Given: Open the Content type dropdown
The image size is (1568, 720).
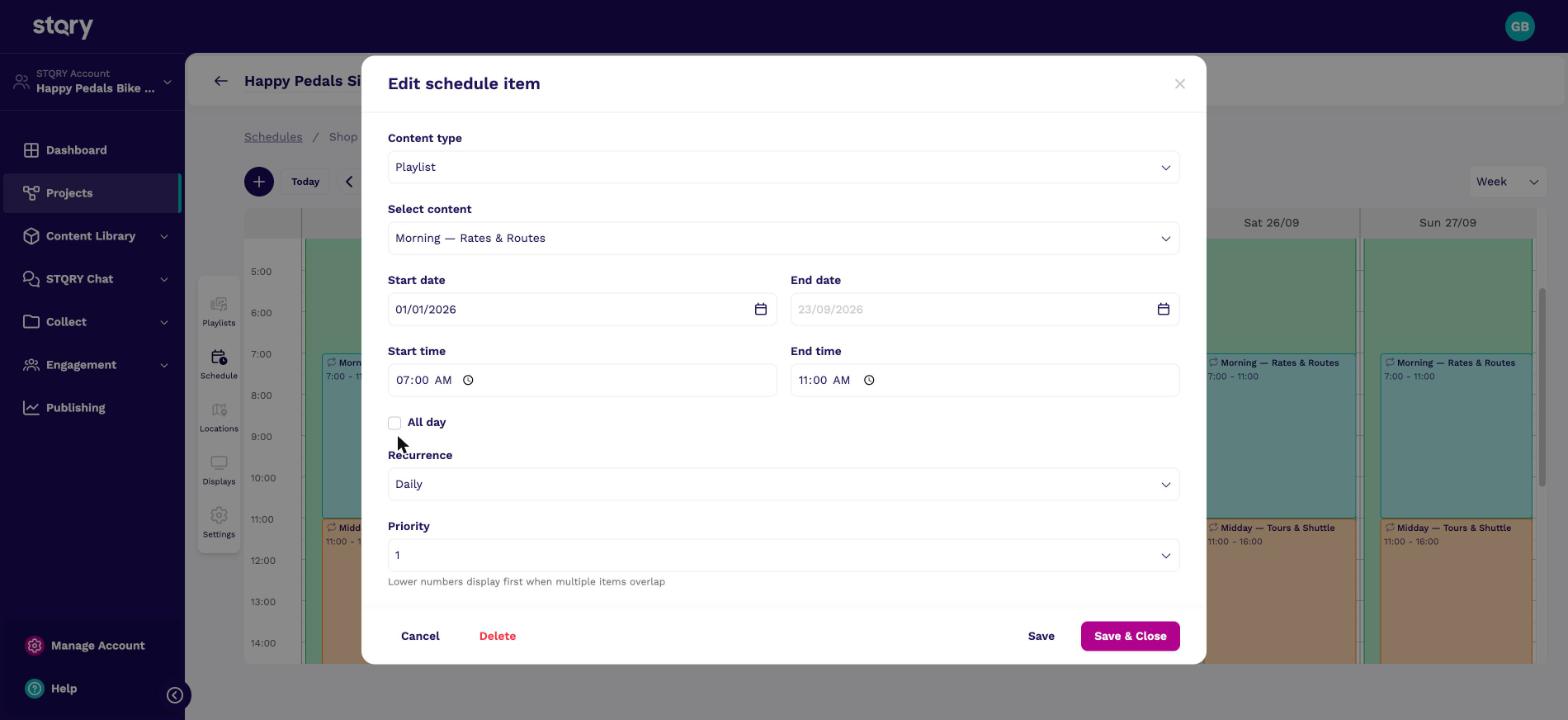Looking at the screenshot, I should [x=783, y=168].
